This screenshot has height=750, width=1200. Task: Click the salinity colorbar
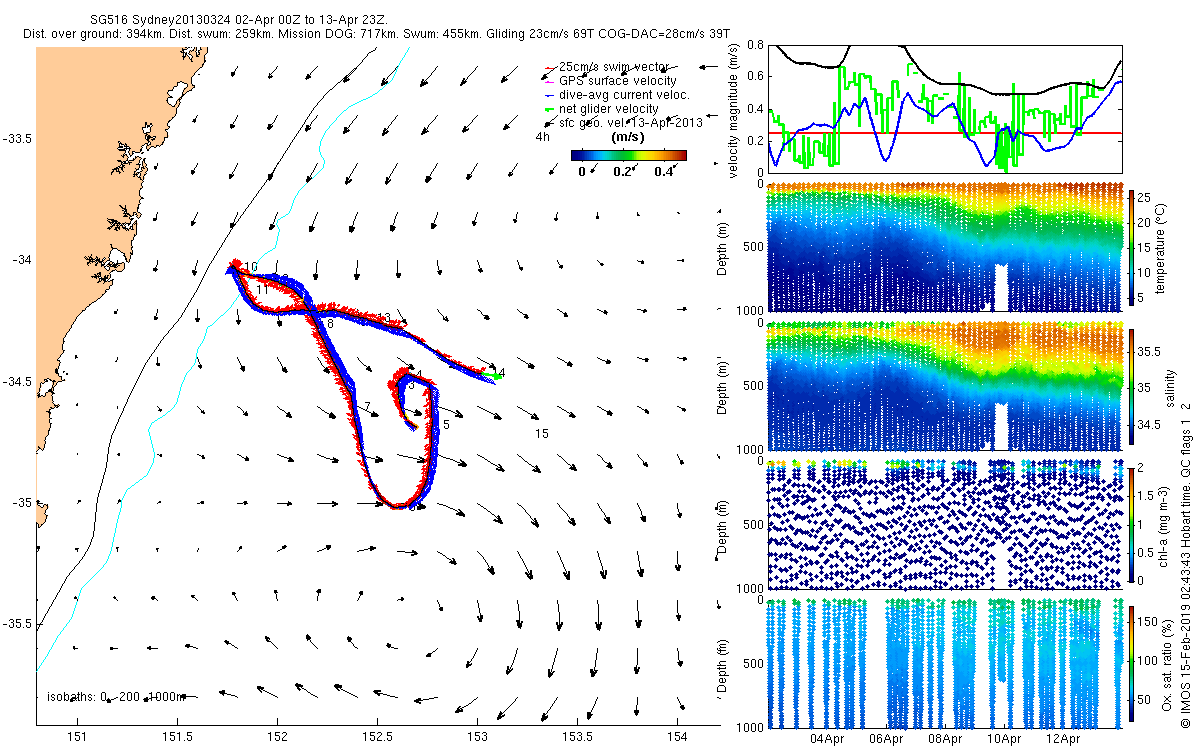[x=1132, y=385]
